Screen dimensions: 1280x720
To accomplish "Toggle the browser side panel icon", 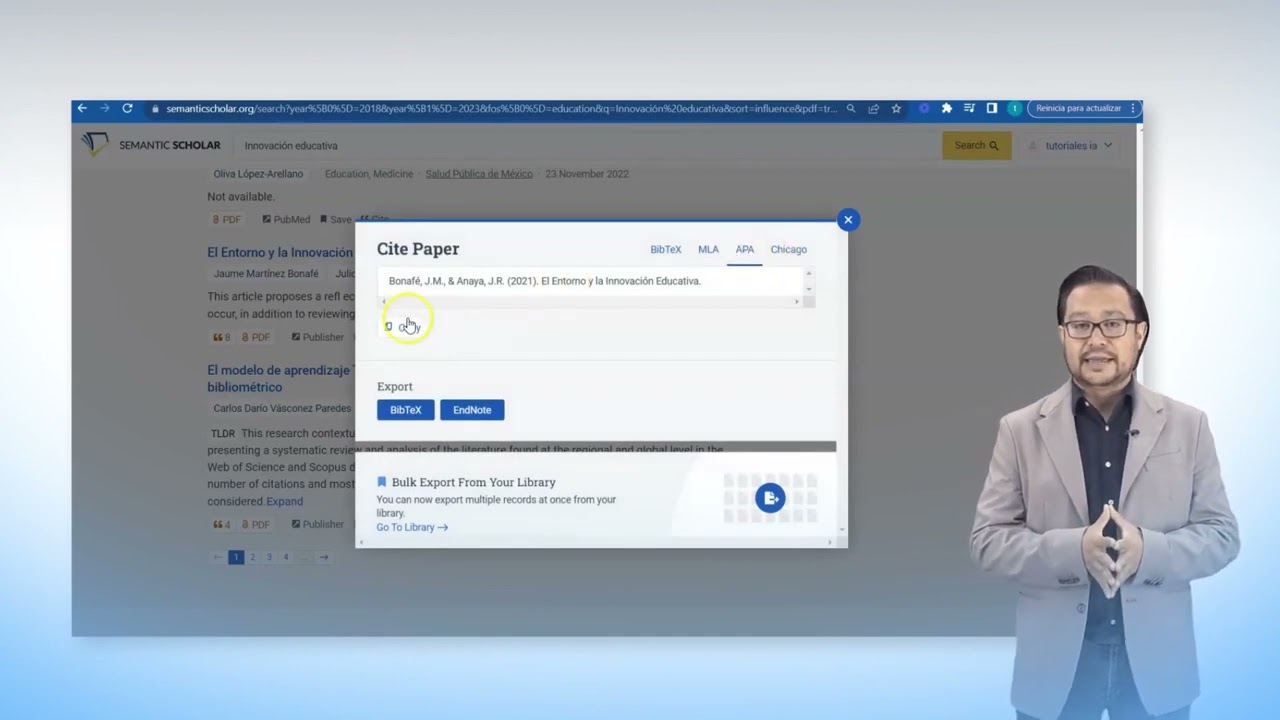I will pyautogui.click(x=991, y=108).
